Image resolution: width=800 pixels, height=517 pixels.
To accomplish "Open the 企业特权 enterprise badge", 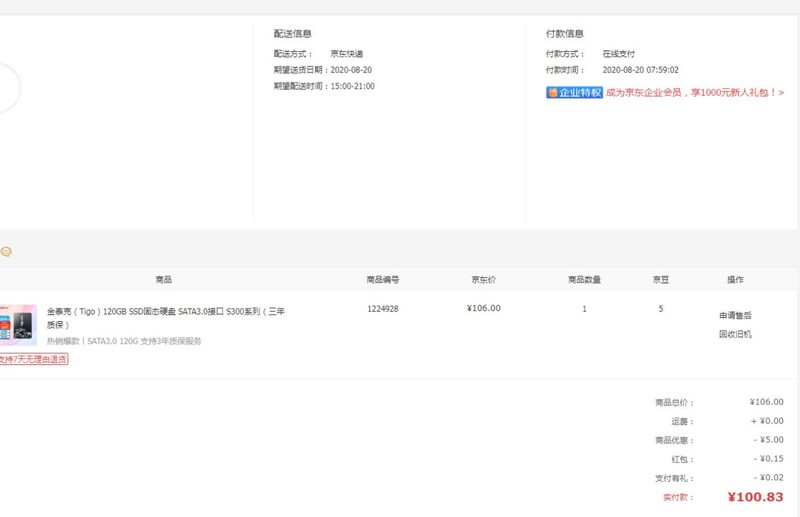I will coord(574,92).
